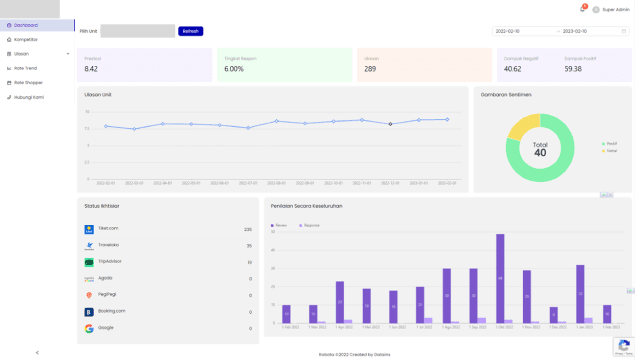Click the end date 2023-02-10 field
Viewport: 635px width, 360px height.
589,31
